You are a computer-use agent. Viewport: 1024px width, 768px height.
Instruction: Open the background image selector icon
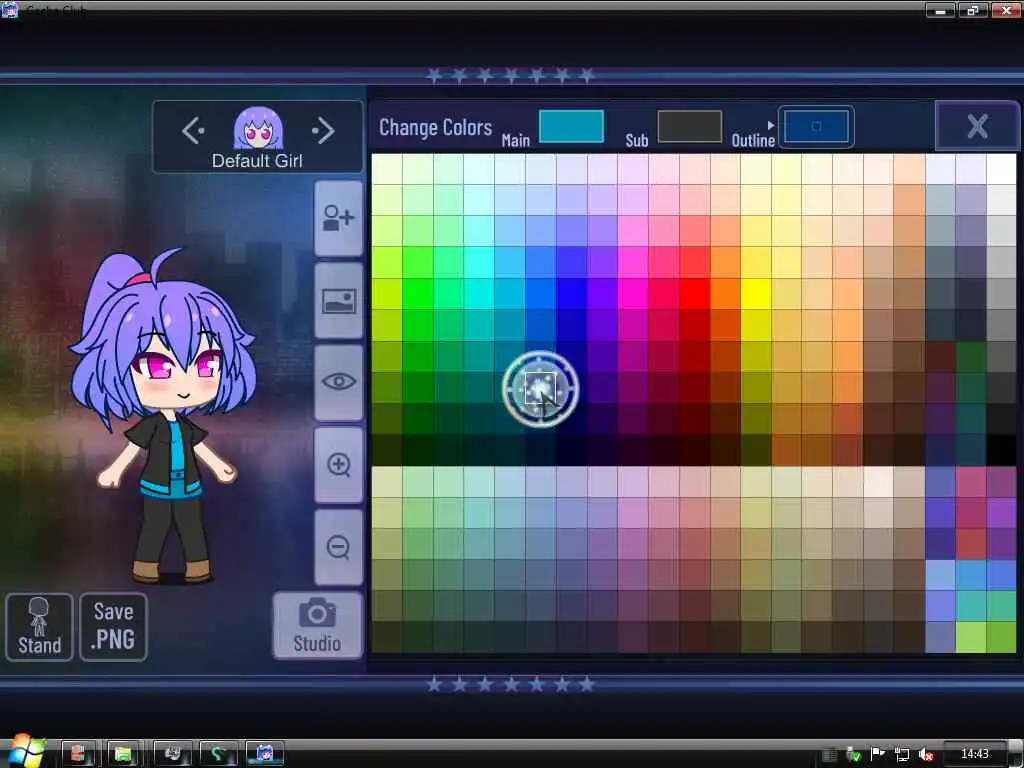coord(338,301)
